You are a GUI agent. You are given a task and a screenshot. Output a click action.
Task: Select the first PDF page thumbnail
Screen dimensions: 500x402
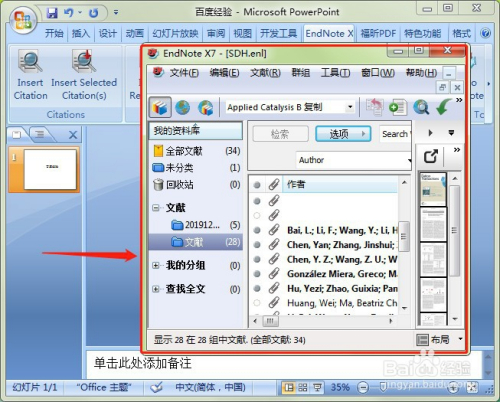tap(433, 189)
